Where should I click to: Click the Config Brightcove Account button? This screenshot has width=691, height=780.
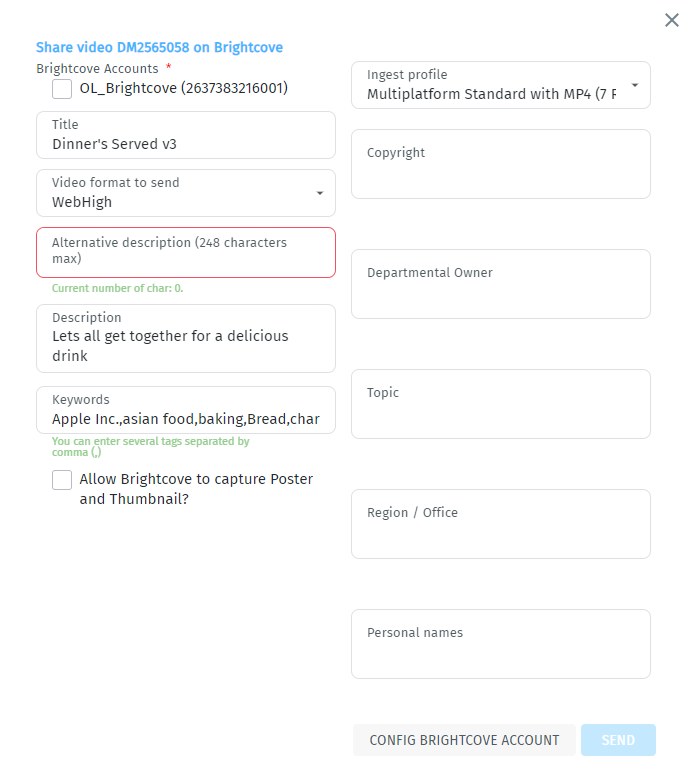tap(464, 740)
